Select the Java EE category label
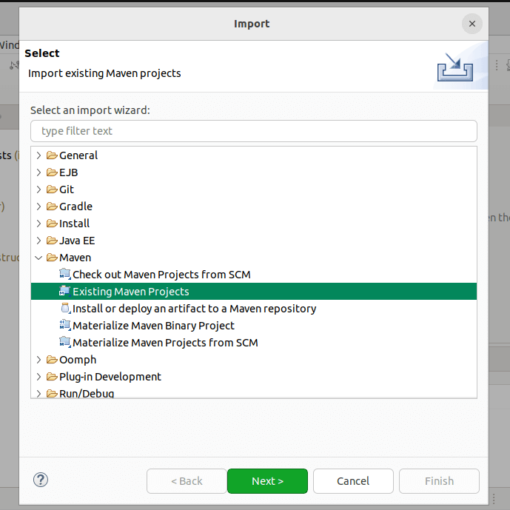This screenshot has width=510, height=510. (77, 240)
